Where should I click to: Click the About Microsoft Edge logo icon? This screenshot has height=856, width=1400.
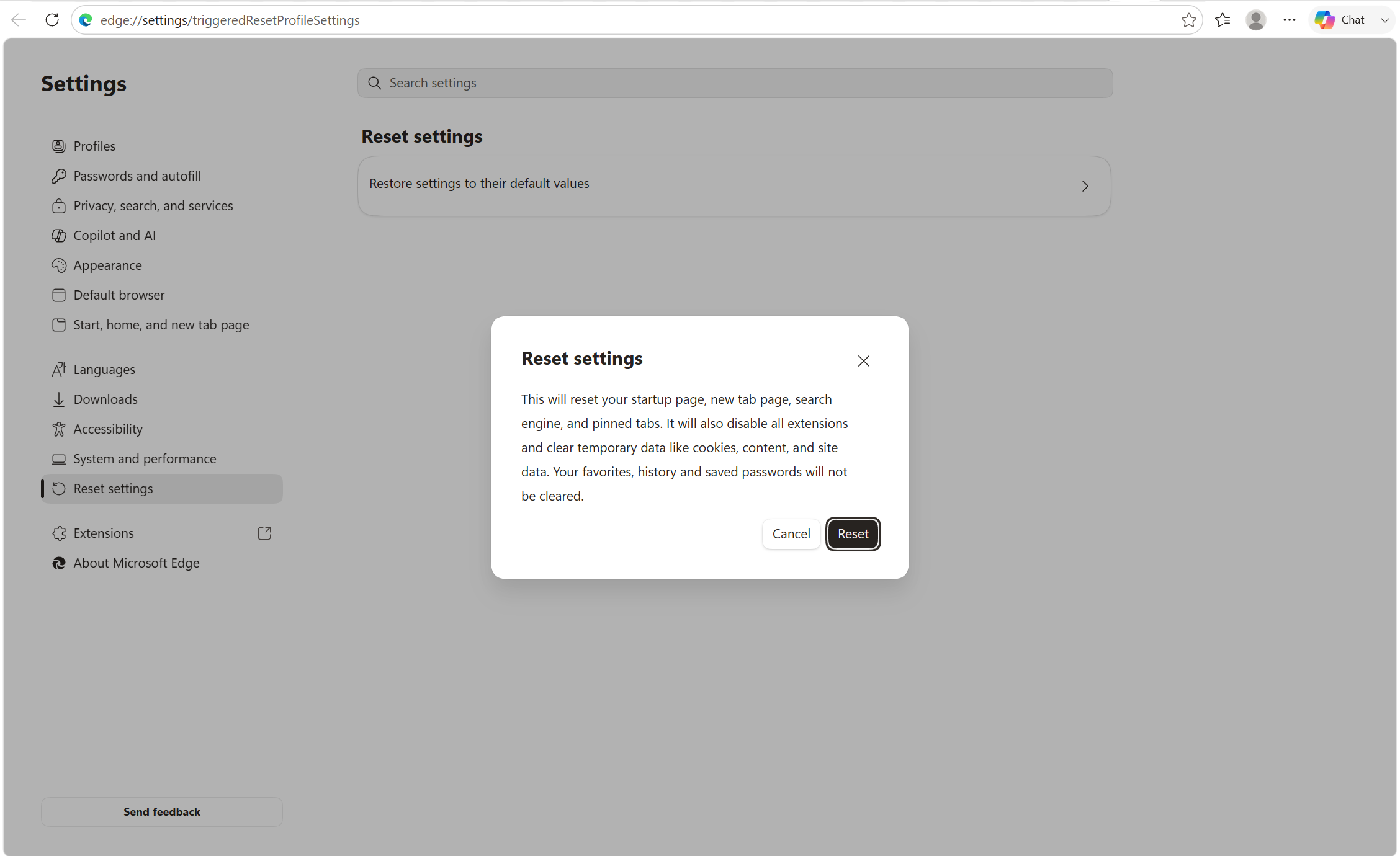[x=59, y=563]
